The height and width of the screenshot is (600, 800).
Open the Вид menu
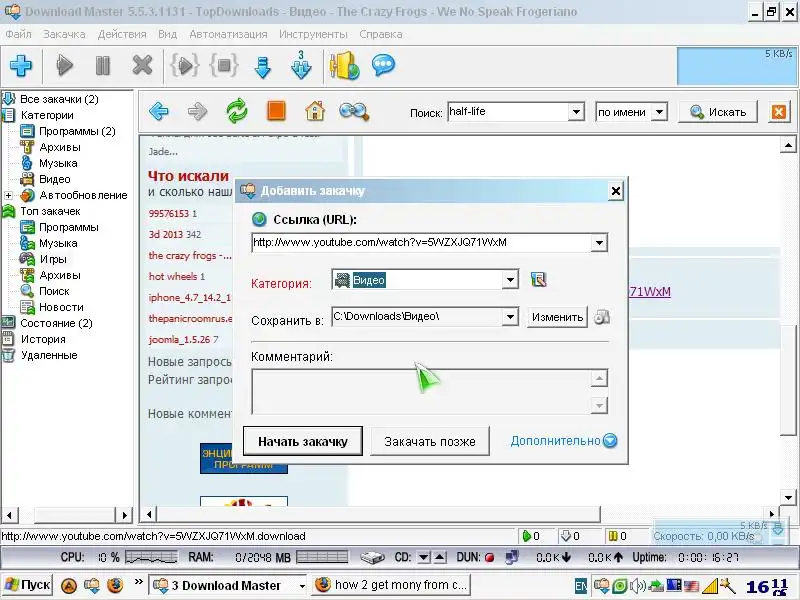click(x=167, y=34)
